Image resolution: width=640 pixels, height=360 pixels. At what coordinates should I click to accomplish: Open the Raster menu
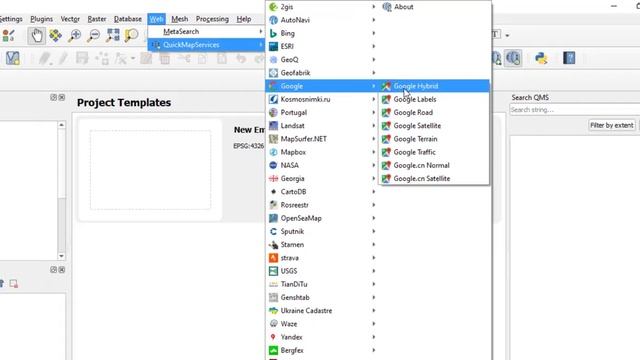[x=97, y=19]
